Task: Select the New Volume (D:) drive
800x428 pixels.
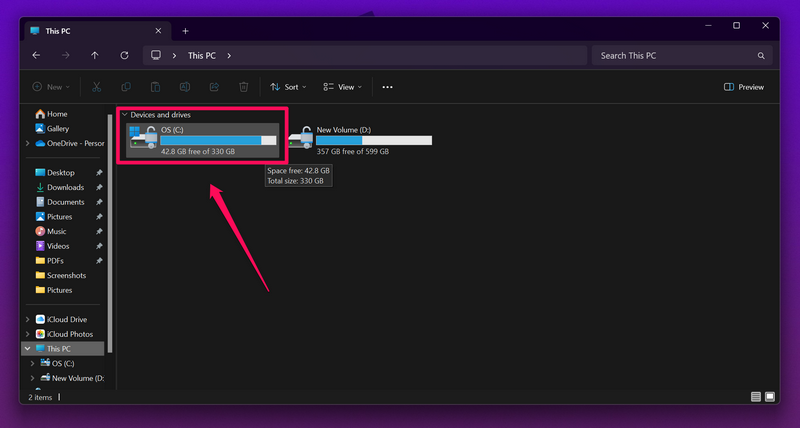Action: pyautogui.click(x=360, y=140)
